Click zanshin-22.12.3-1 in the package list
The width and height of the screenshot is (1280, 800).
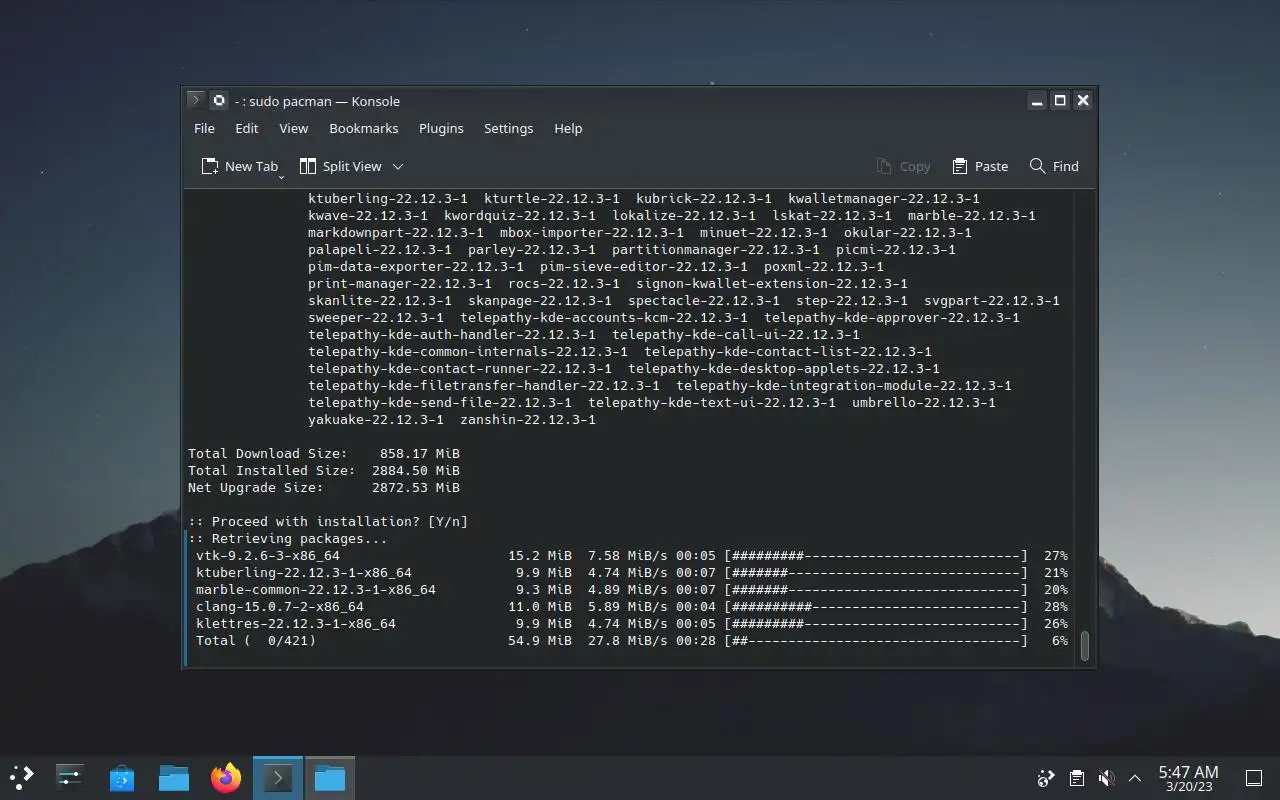click(528, 419)
